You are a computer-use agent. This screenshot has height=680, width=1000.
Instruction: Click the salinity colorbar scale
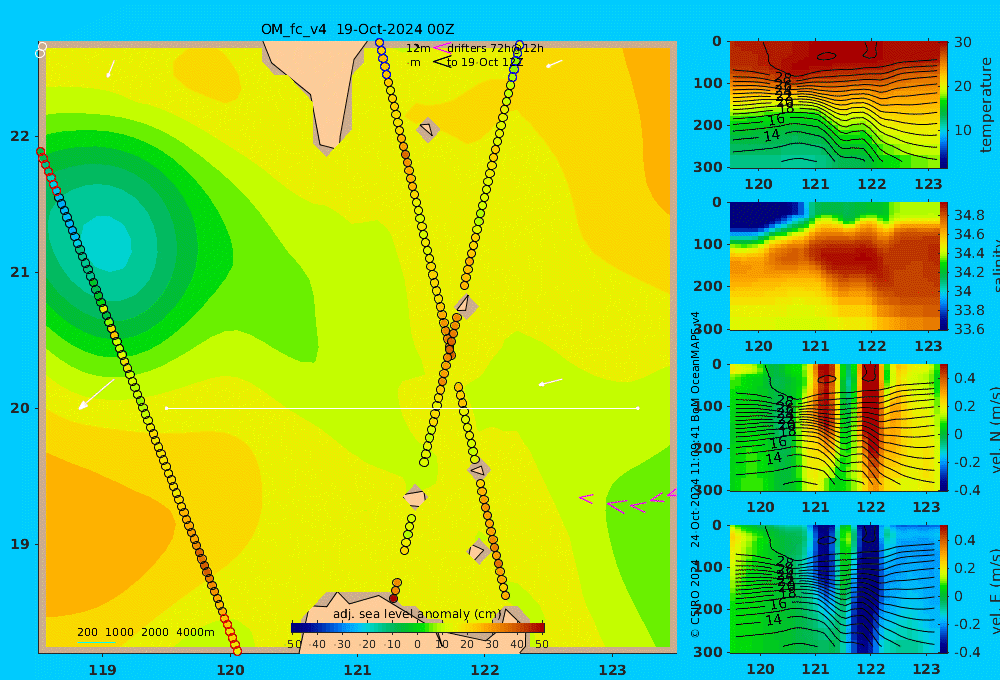(944, 266)
